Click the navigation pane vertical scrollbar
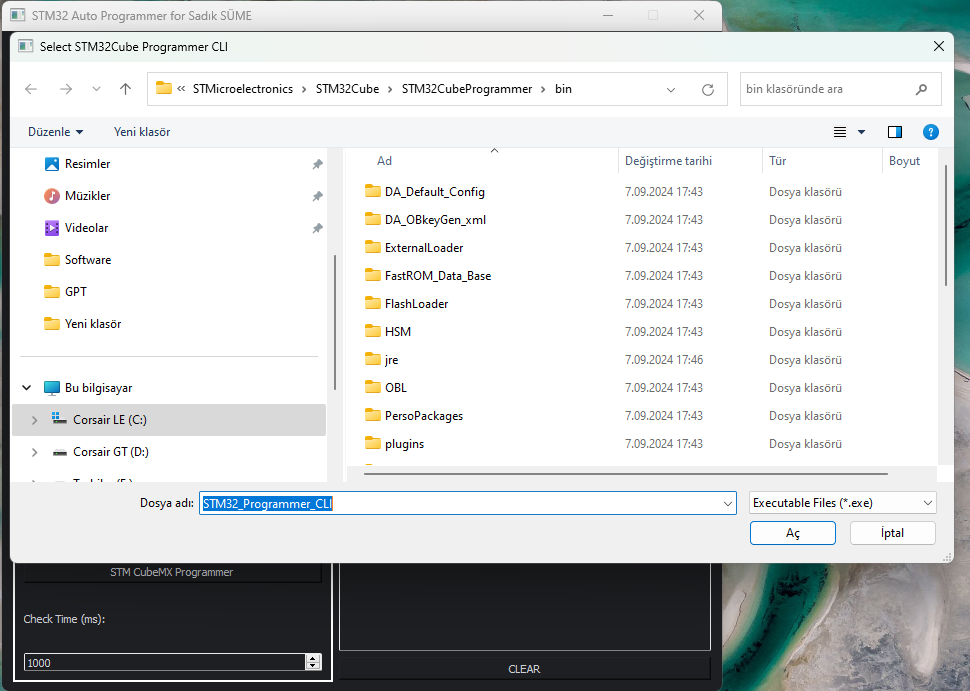970x691 pixels. click(x=335, y=322)
